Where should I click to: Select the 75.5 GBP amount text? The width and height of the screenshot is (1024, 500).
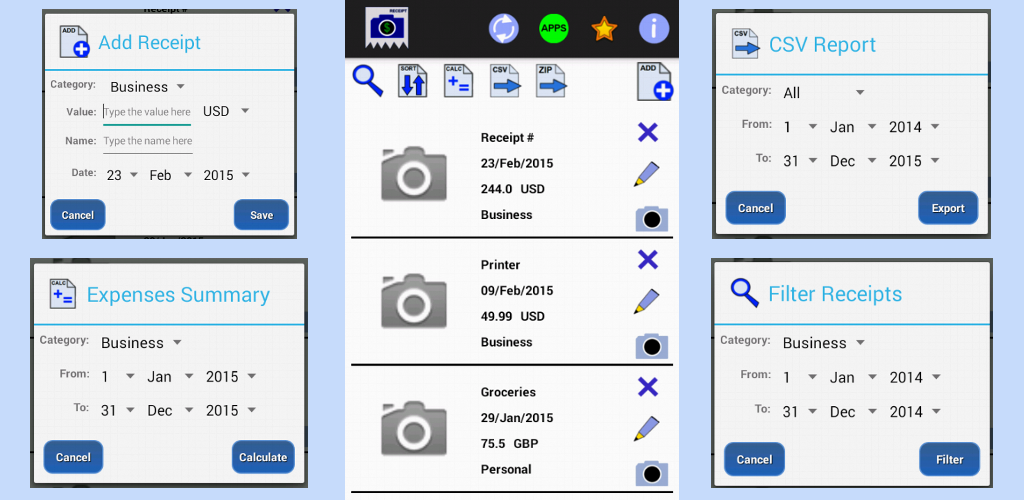pyautogui.click(x=509, y=444)
